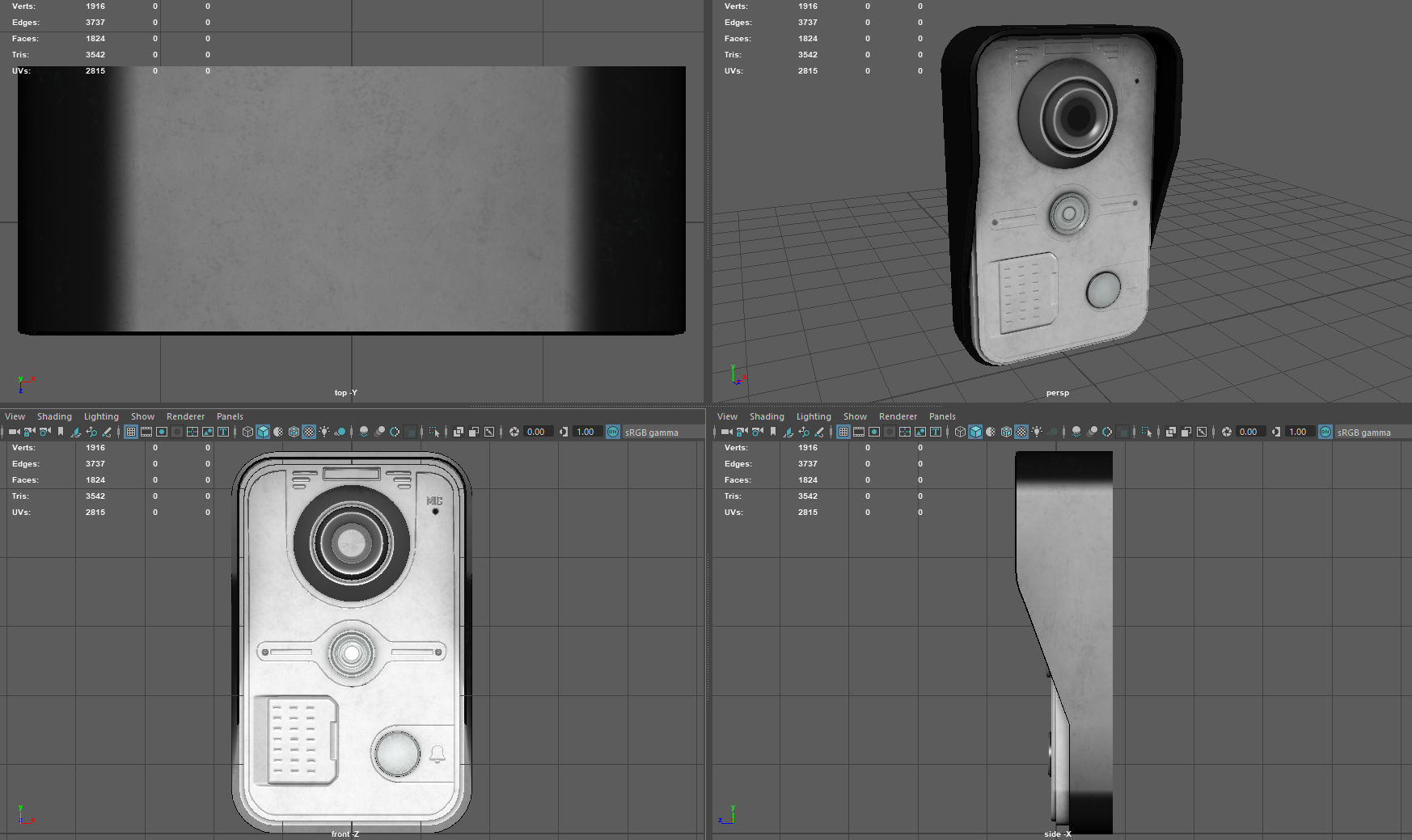The width and height of the screenshot is (1412, 840).
Task: Toggle Isolate Select icon in side view toolbar
Action: tap(1147, 432)
